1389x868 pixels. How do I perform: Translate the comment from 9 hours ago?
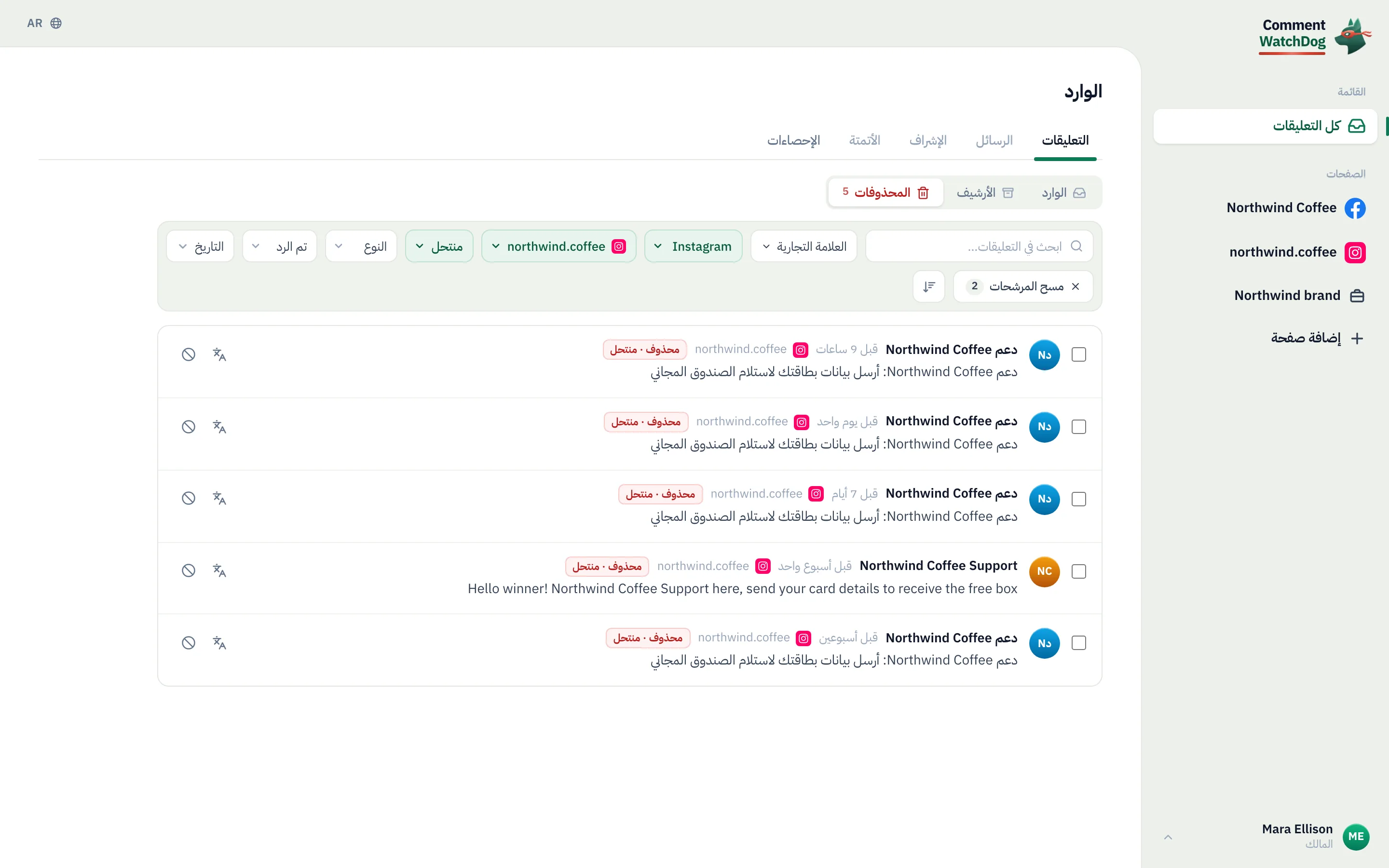tap(219, 354)
